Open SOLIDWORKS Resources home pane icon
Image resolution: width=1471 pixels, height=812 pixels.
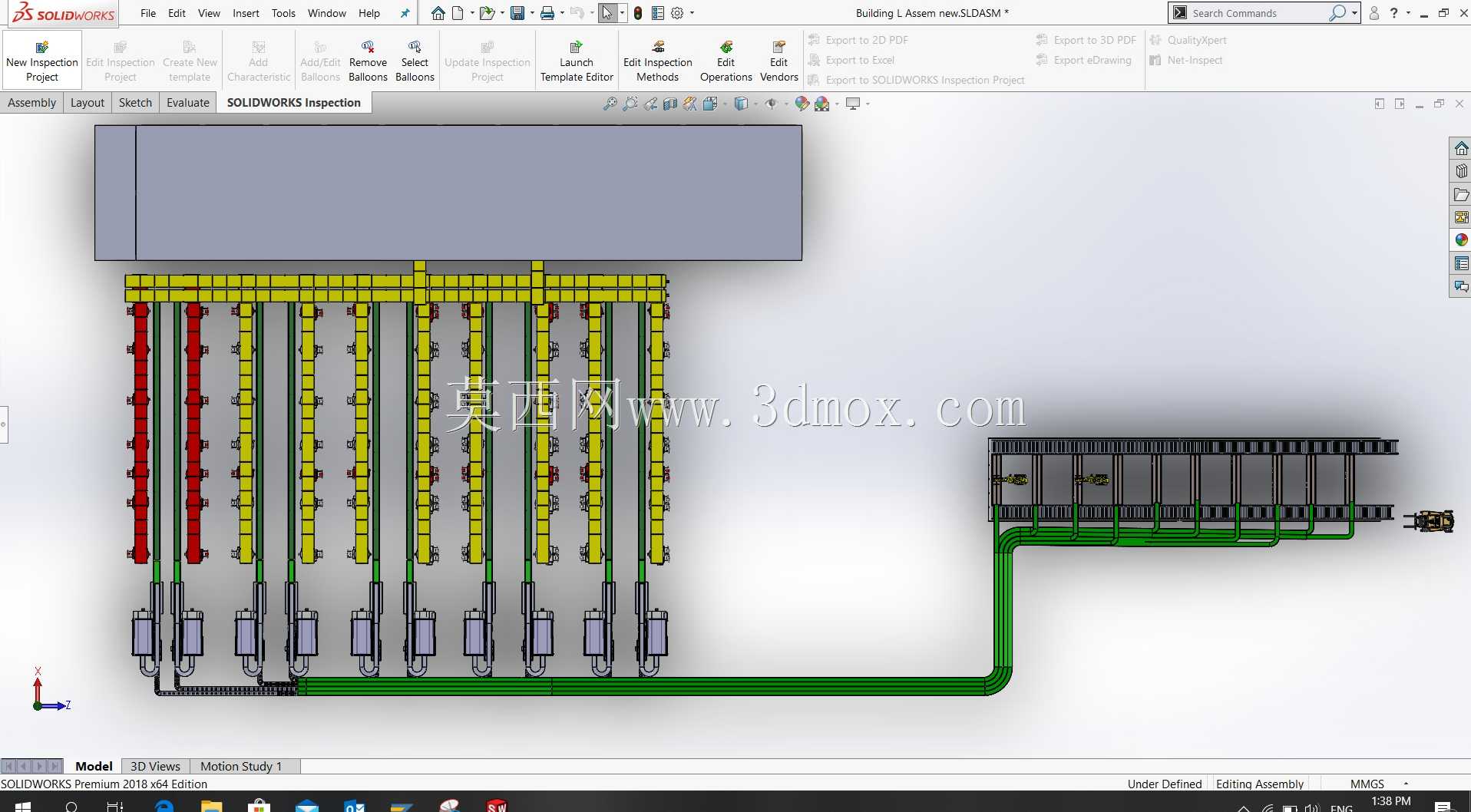click(x=1461, y=148)
